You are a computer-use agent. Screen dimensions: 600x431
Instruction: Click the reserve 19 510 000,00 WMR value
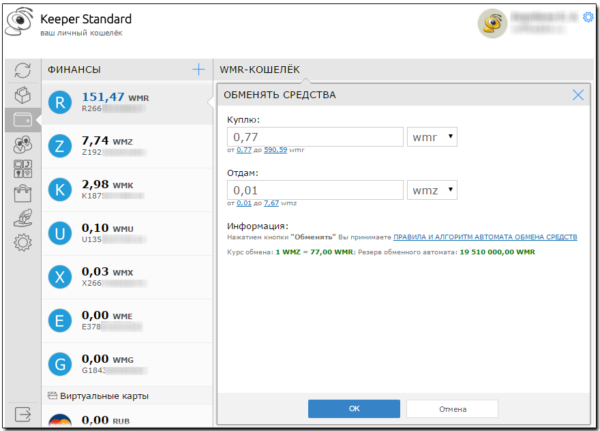tap(497, 252)
